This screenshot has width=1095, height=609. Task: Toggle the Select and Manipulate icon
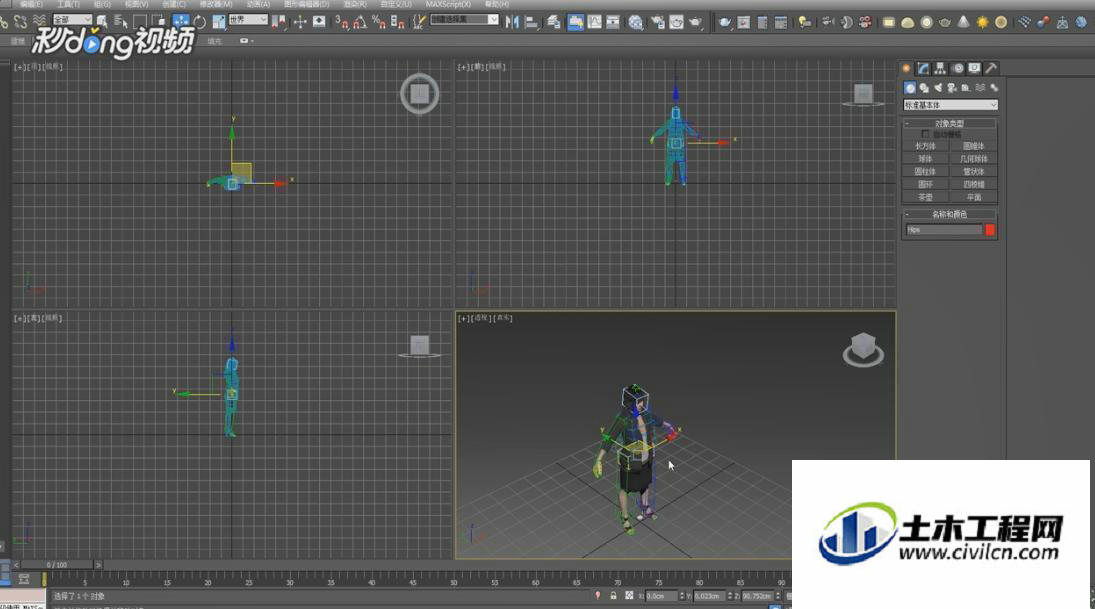click(300, 22)
